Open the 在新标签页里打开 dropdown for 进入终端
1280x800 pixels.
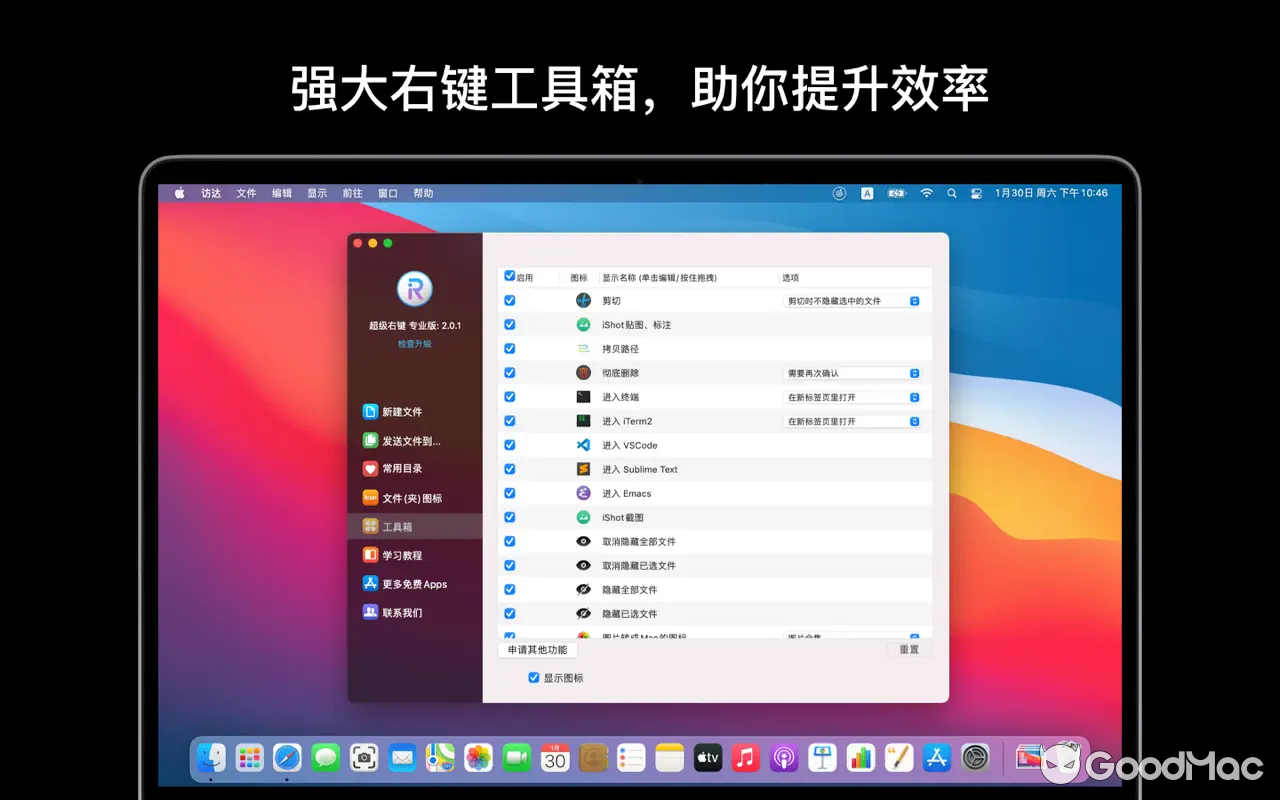pyautogui.click(x=853, y=396)
